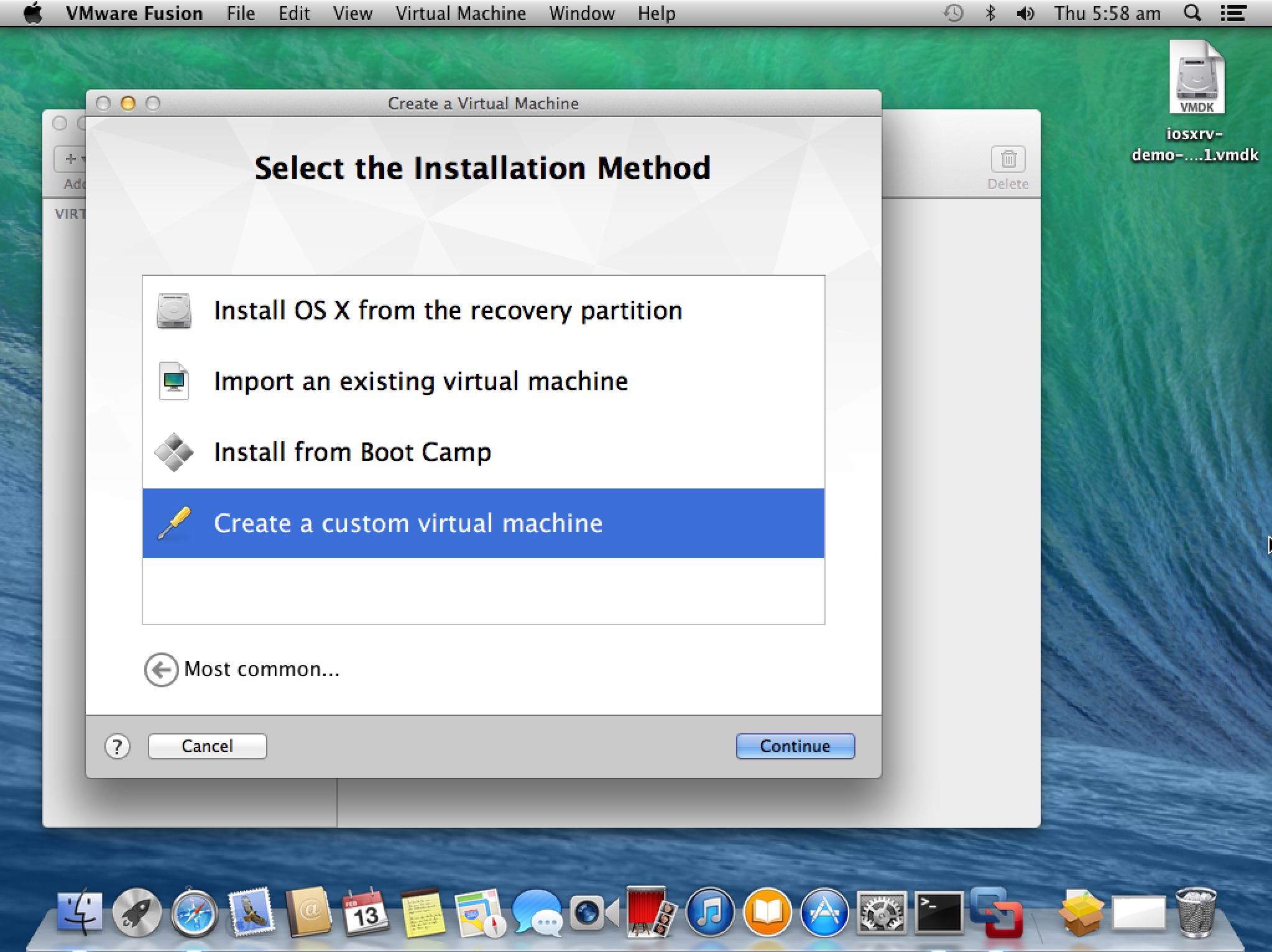
Task: Open Calendar in the dock
Action: pyautogui.click(x=366, y=912)
